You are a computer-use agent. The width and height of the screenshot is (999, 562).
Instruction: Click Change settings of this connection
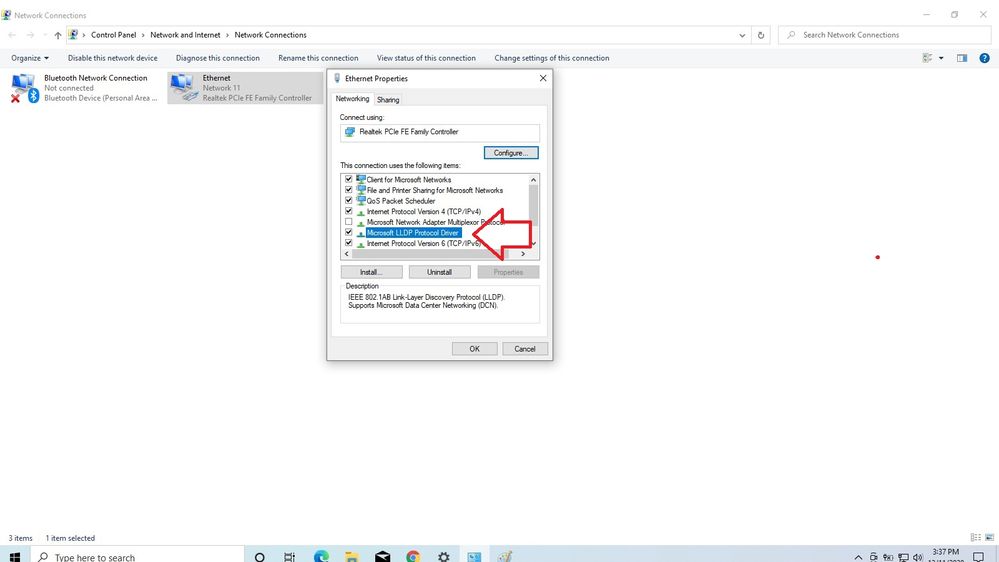[x=552, y=58]
